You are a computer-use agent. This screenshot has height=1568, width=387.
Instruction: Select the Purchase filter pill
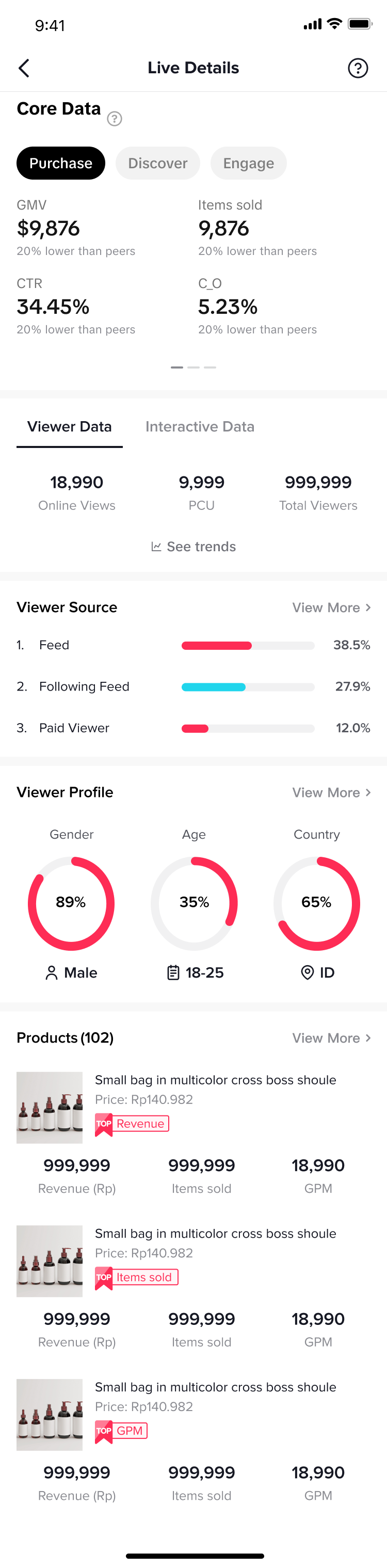pyautogui.click(x=61, y=163)
